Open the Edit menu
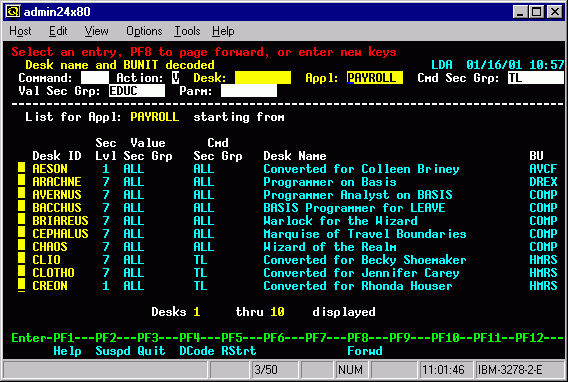This screenshot has width=568, height=382. pyautogui.click(x=58, y=31)
